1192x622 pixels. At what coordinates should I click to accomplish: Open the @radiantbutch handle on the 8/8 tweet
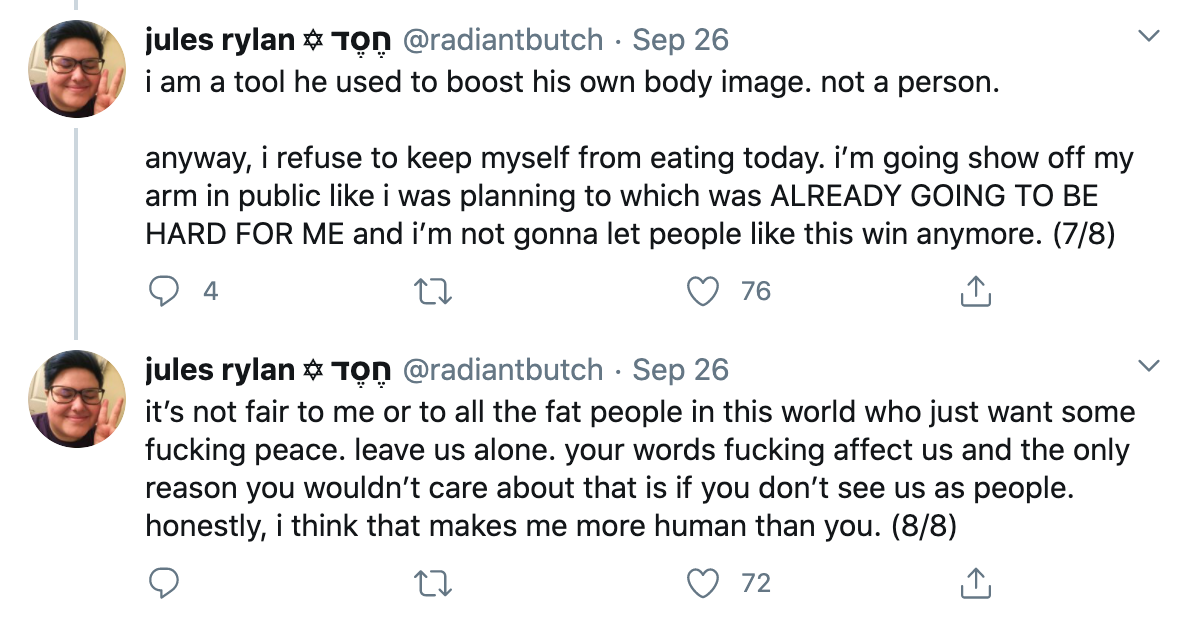pyautogui.click(x=502, y=370)
